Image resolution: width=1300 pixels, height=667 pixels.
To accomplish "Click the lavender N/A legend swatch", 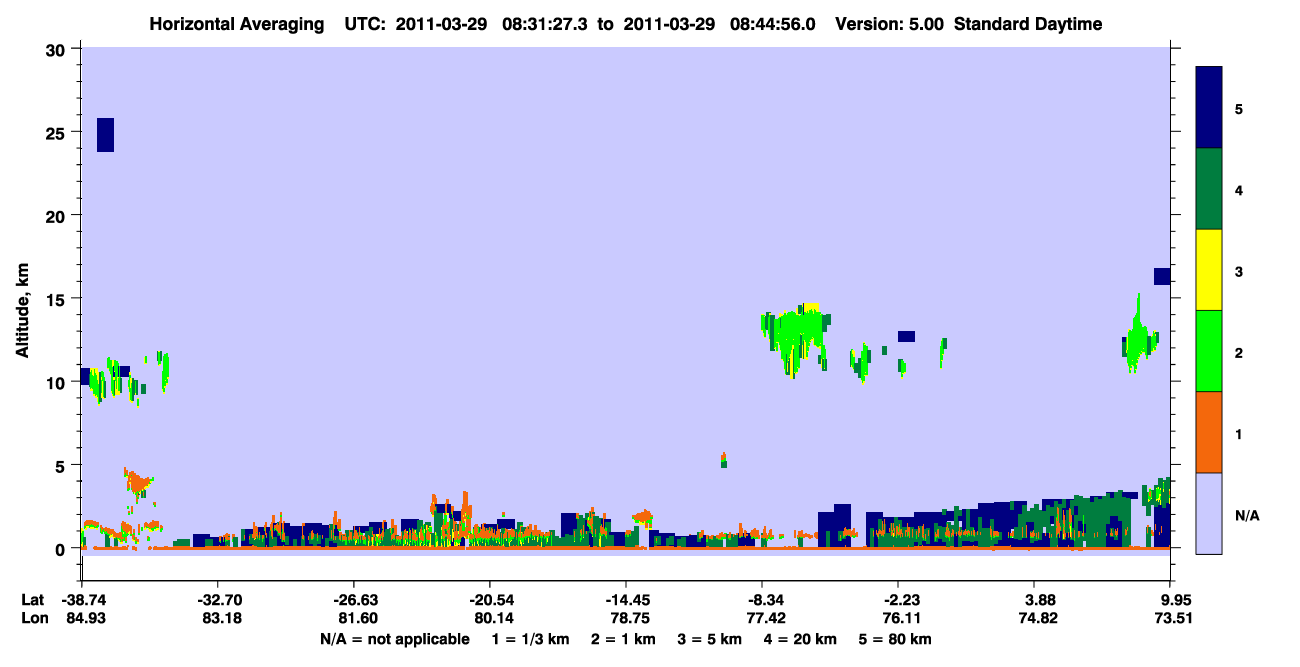I will [1209, 513].
